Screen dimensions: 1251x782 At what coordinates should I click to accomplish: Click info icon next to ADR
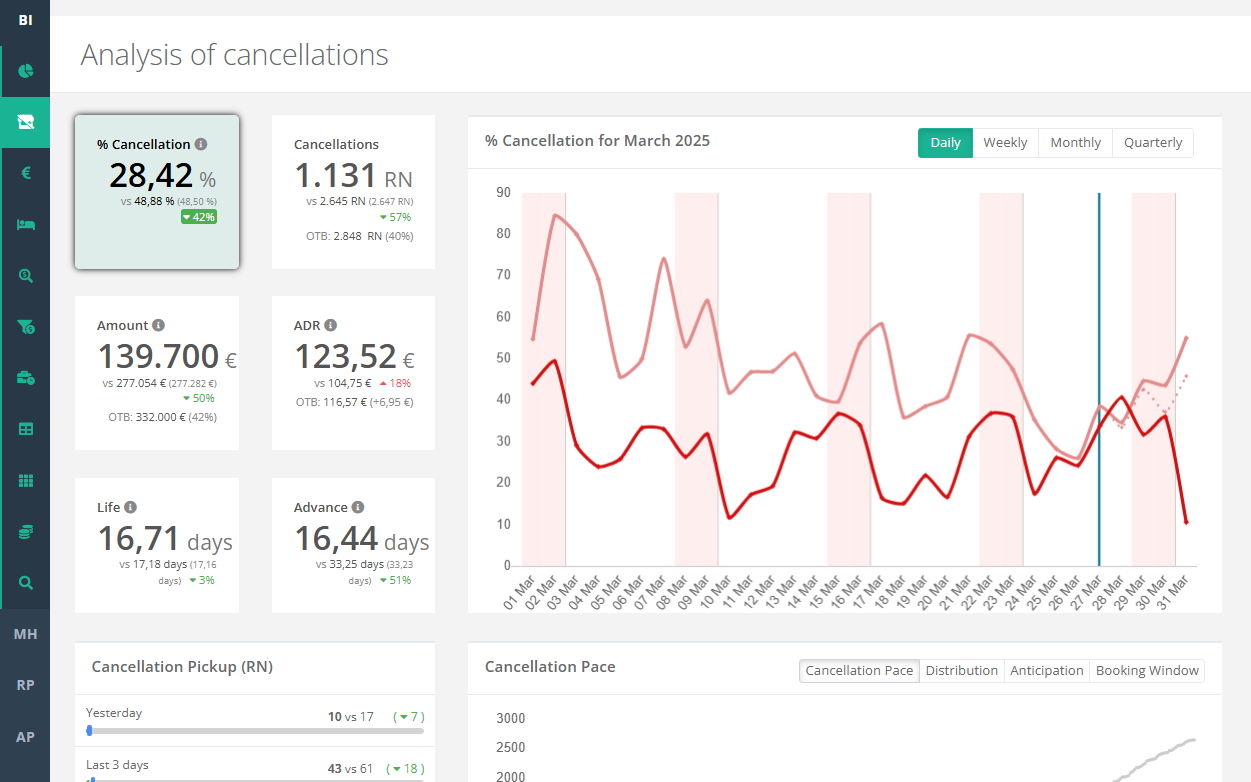click(x=331, y=326)
